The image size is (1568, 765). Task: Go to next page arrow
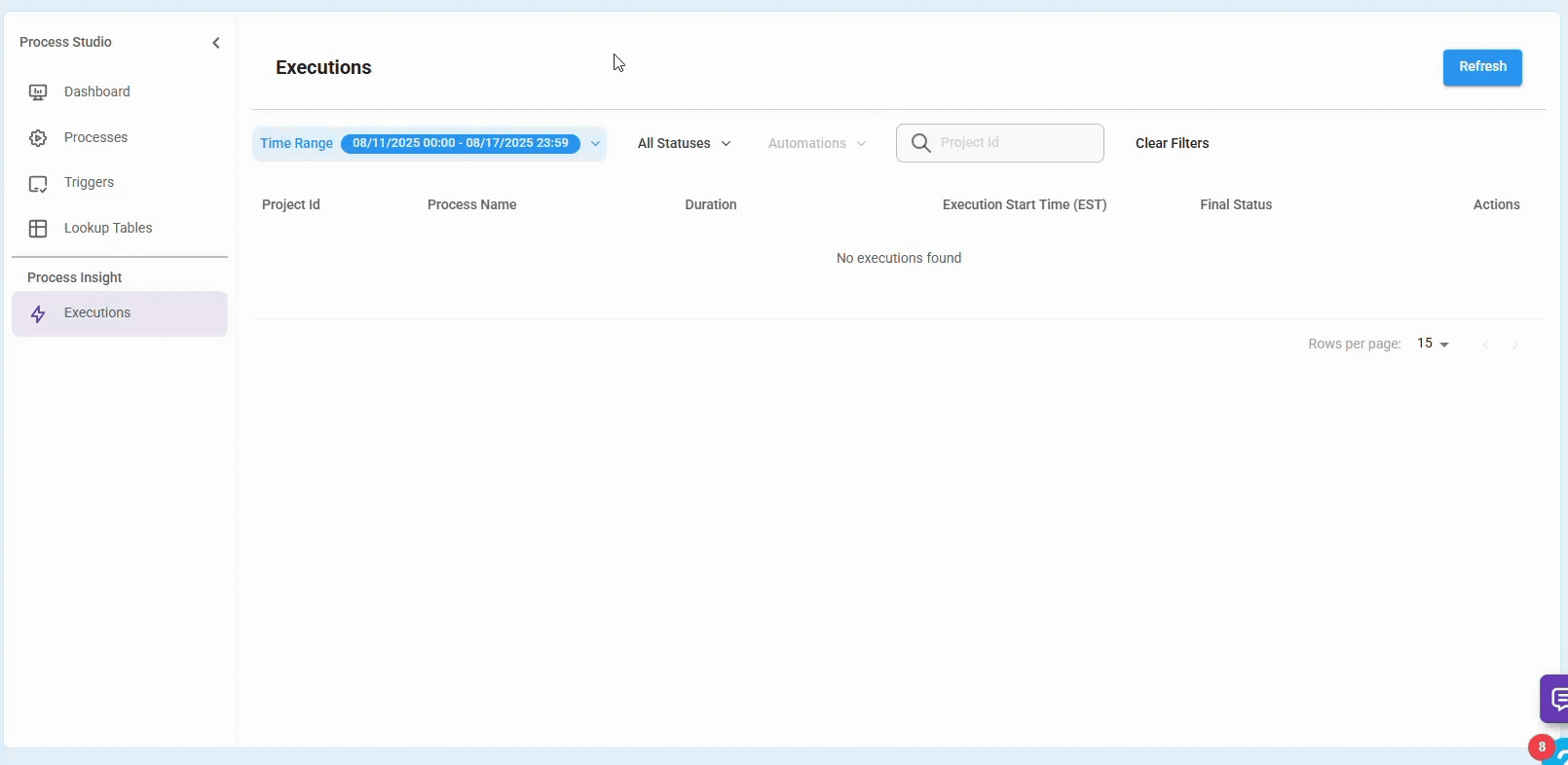1514,345
